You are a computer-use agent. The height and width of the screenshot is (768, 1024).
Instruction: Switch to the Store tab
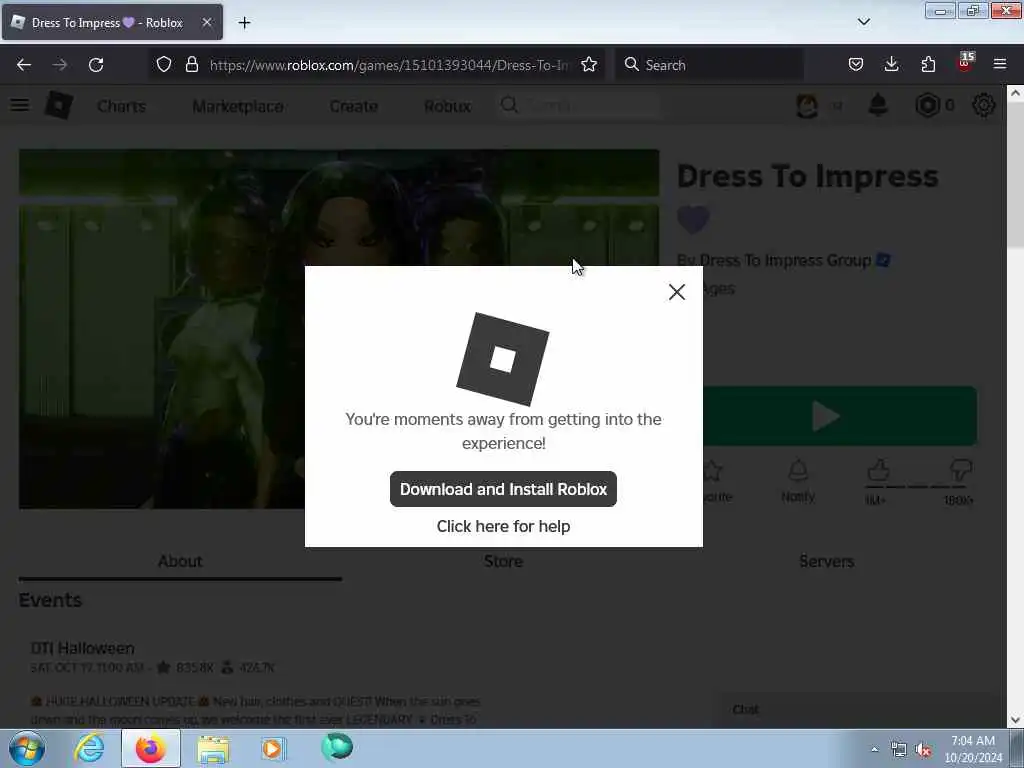point(503,562)
